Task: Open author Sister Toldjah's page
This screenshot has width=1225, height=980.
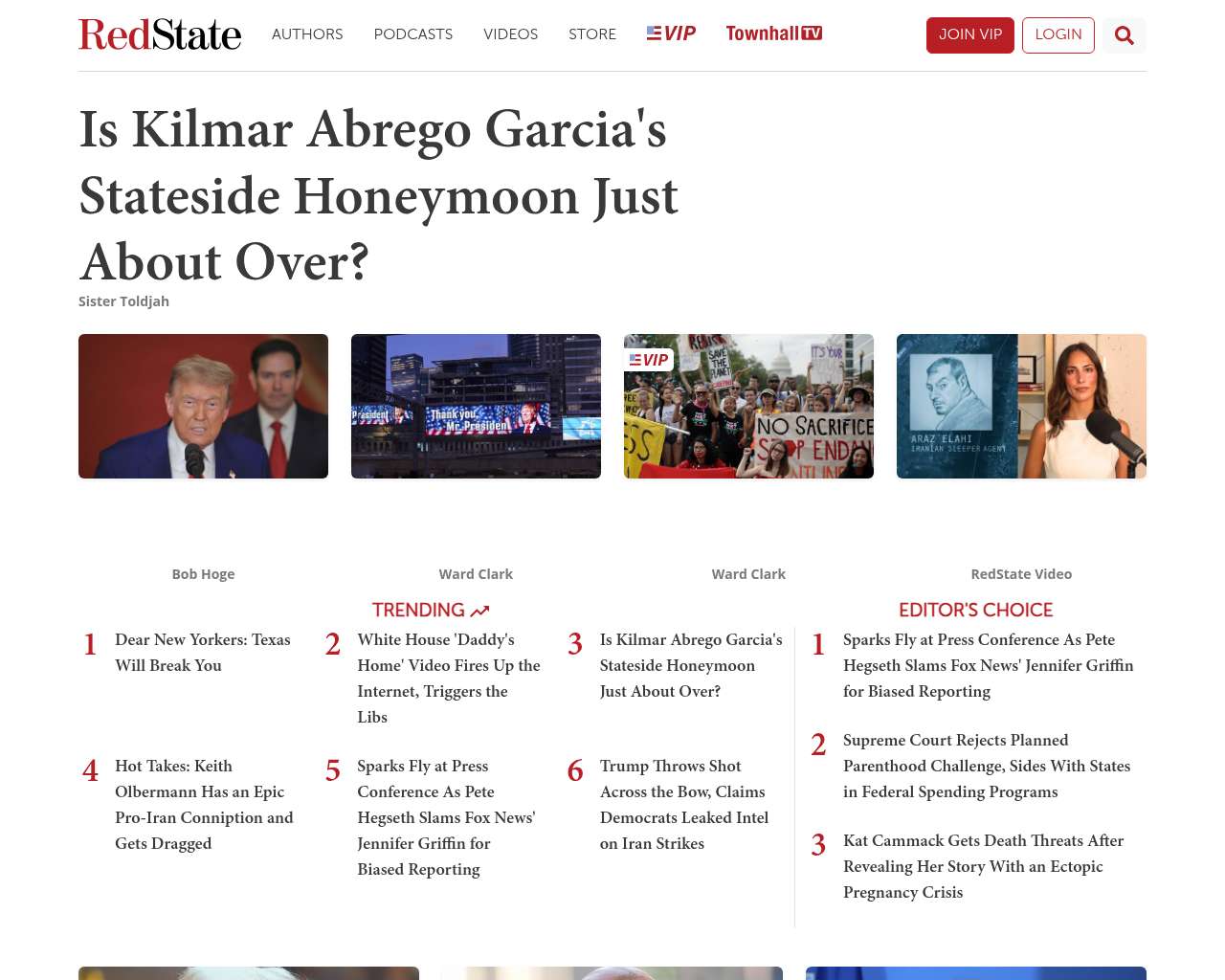Action: (x=123, y=301)
